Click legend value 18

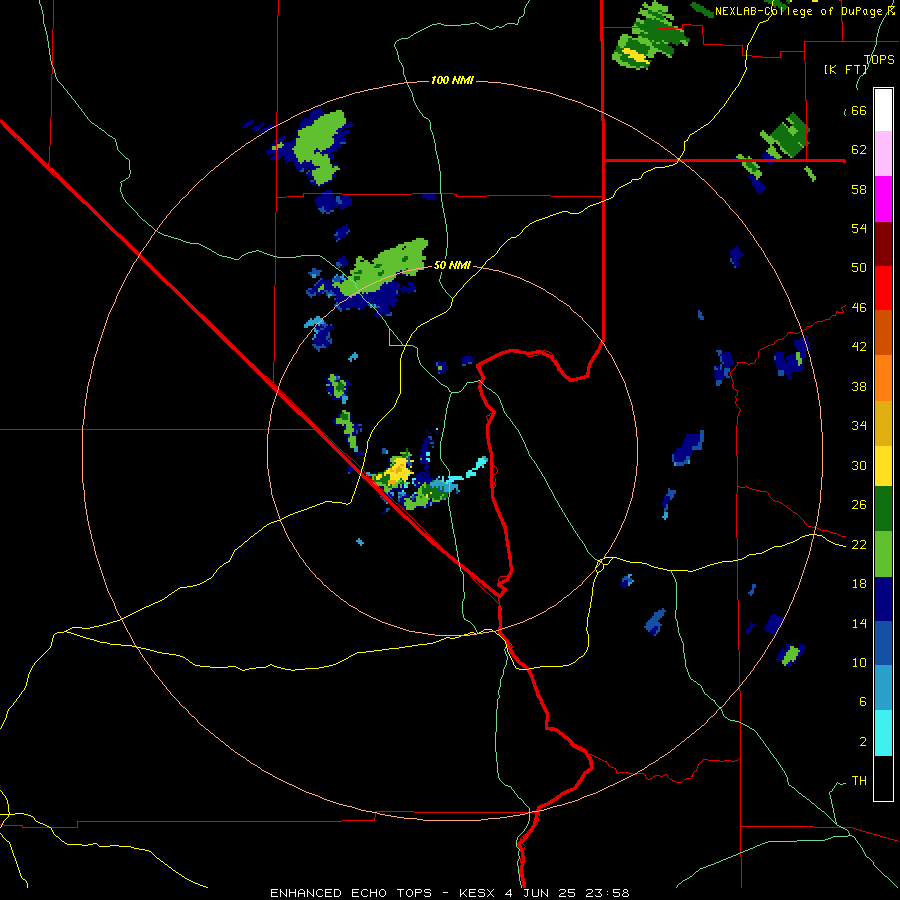859,584
